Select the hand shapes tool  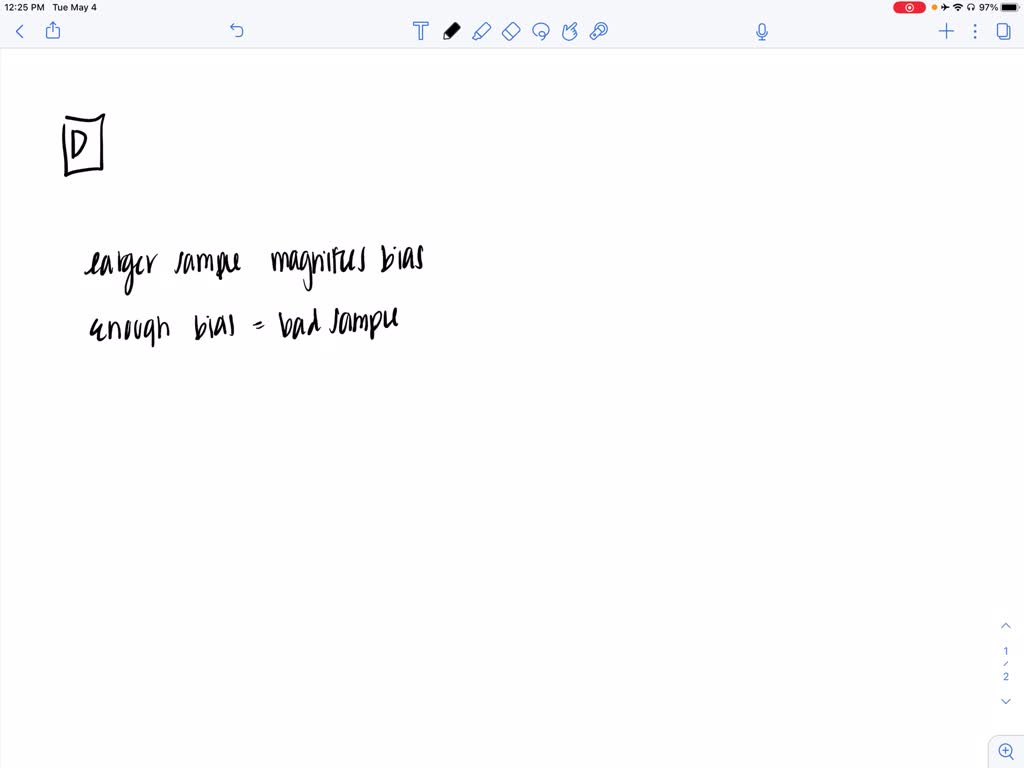569,31
